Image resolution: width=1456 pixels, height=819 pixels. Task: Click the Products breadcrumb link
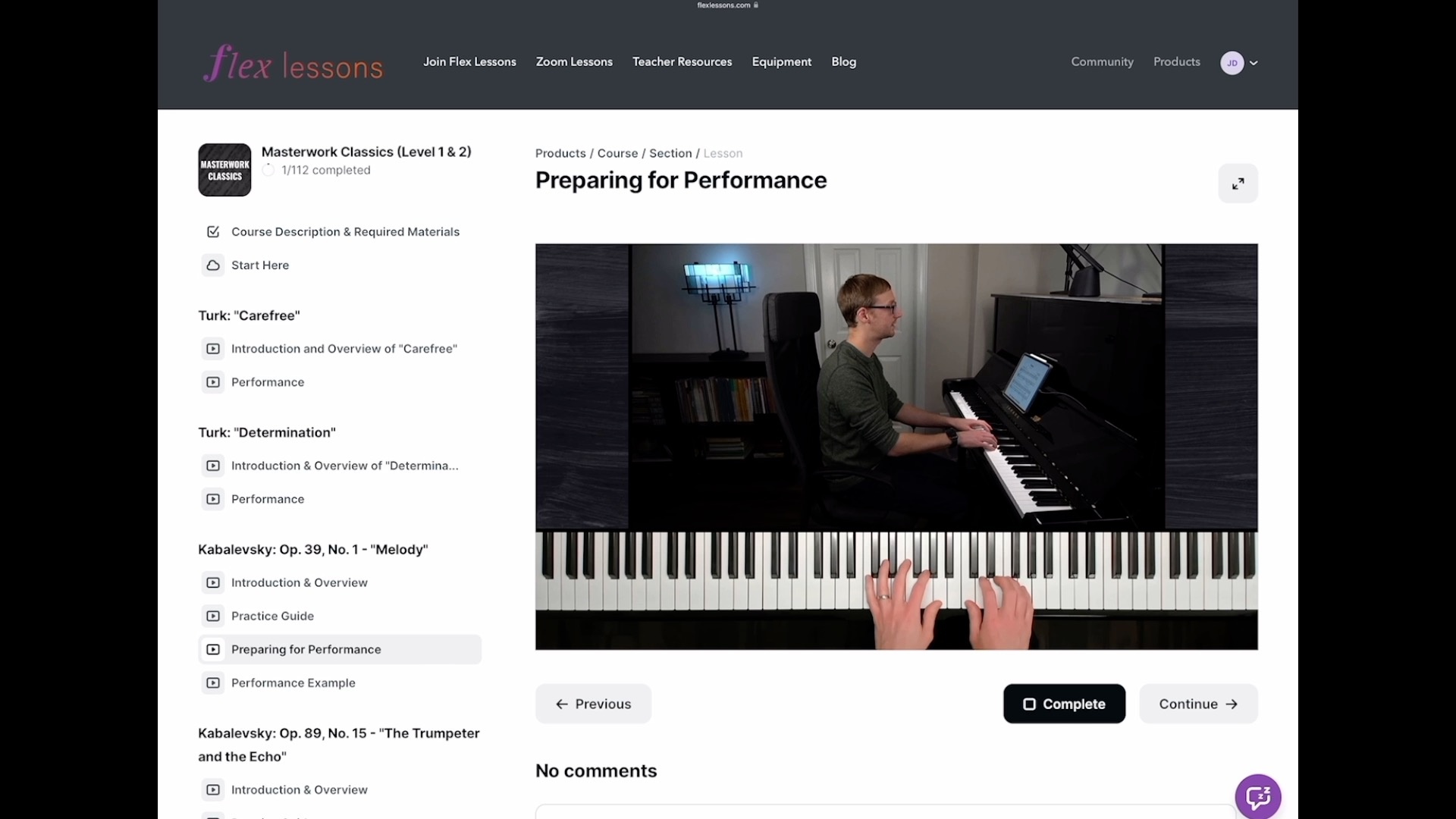[560, 152]
